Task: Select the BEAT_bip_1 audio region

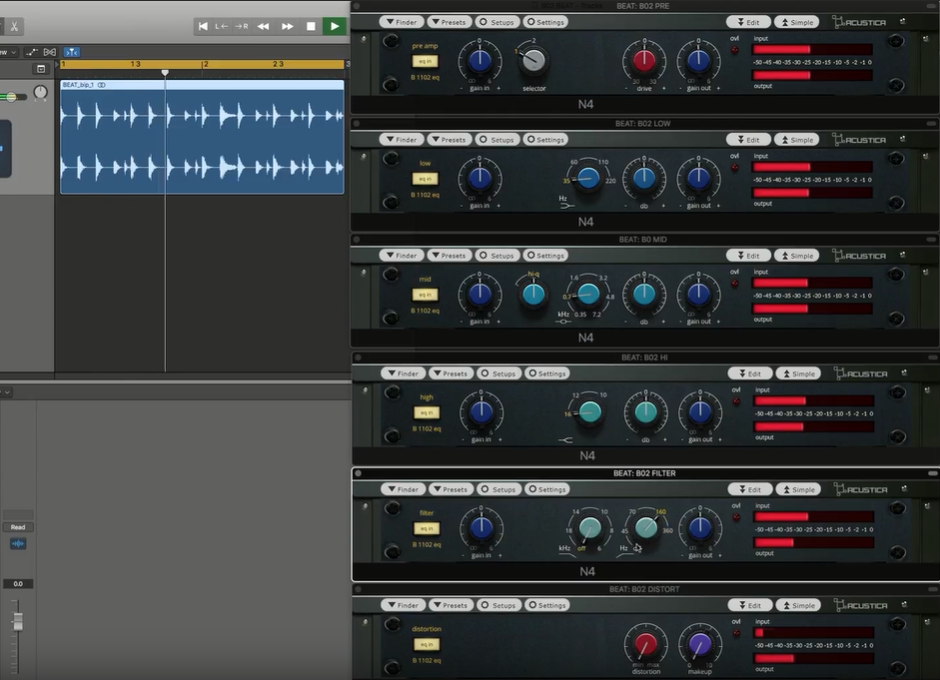Action: pos(202,137)
